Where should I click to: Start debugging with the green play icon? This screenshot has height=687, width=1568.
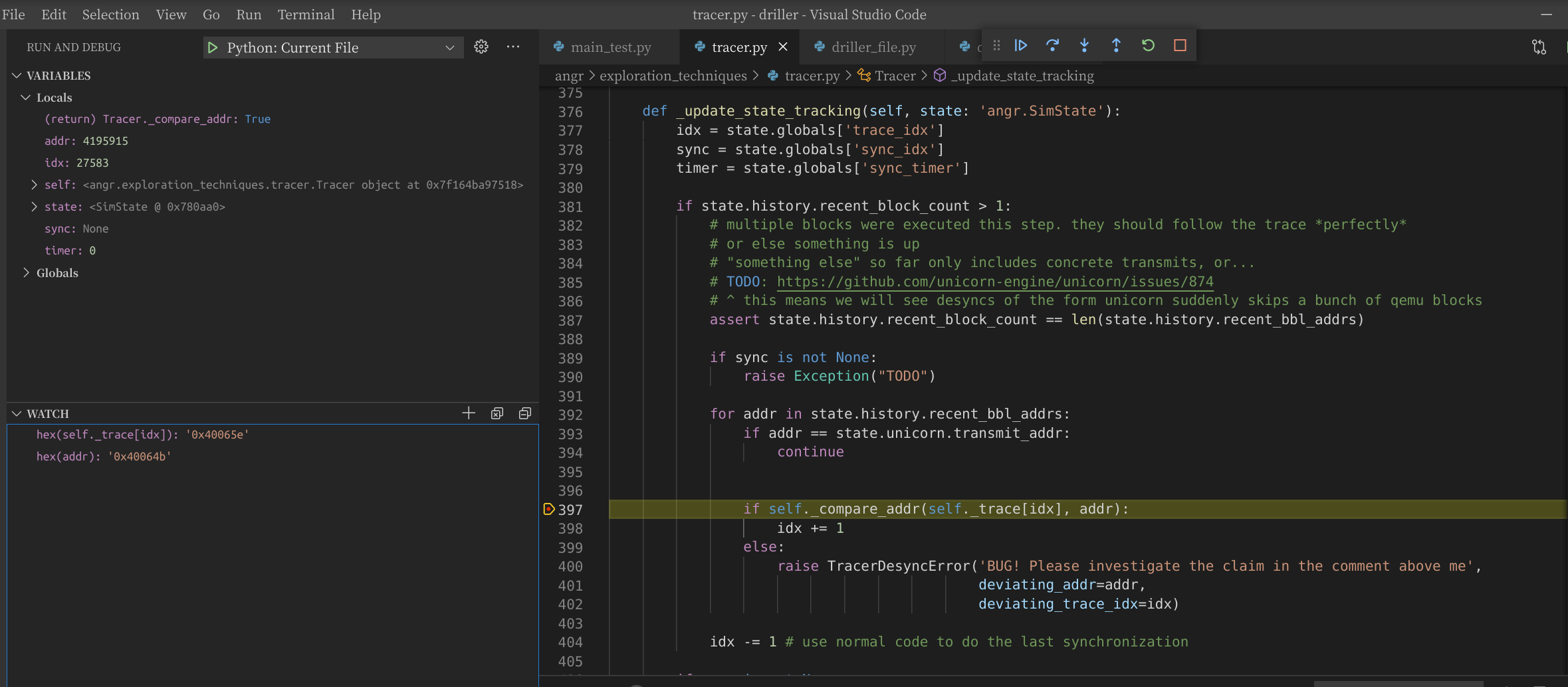tap(213, 48)
